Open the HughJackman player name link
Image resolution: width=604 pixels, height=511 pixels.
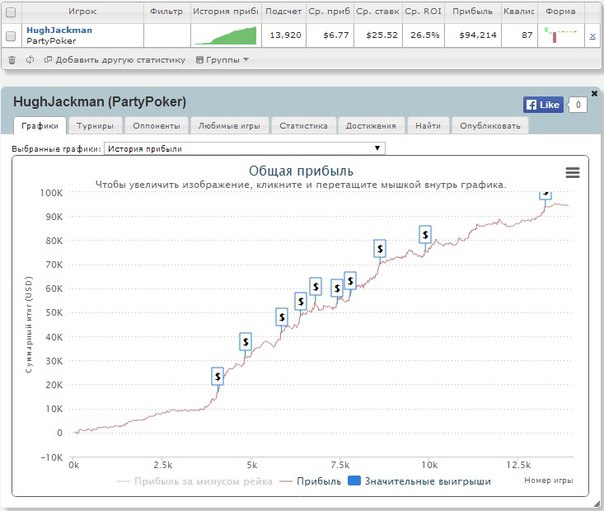[59, 30]
